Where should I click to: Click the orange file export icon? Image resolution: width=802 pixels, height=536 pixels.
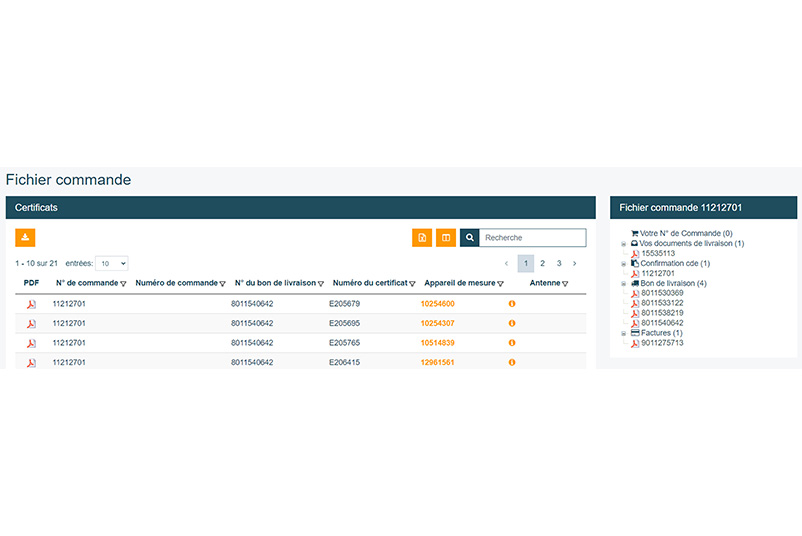pos(422,238)
